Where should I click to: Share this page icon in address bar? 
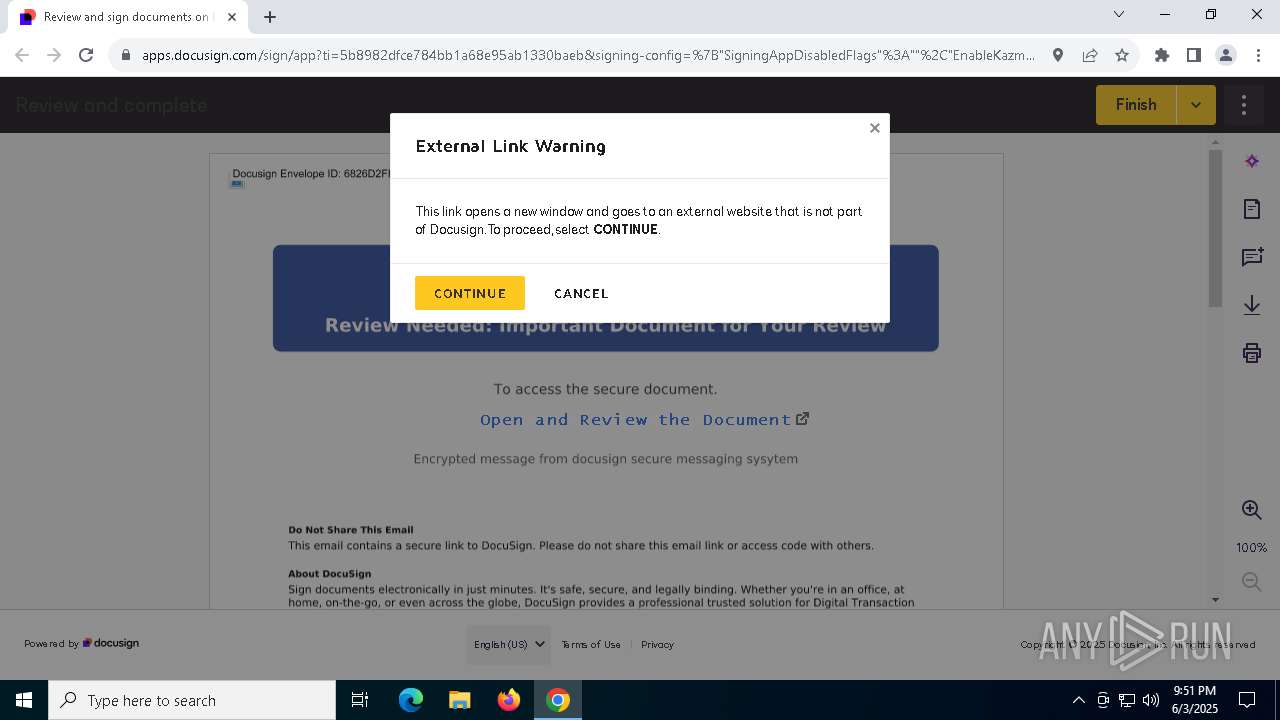(x=1090, y=55)
